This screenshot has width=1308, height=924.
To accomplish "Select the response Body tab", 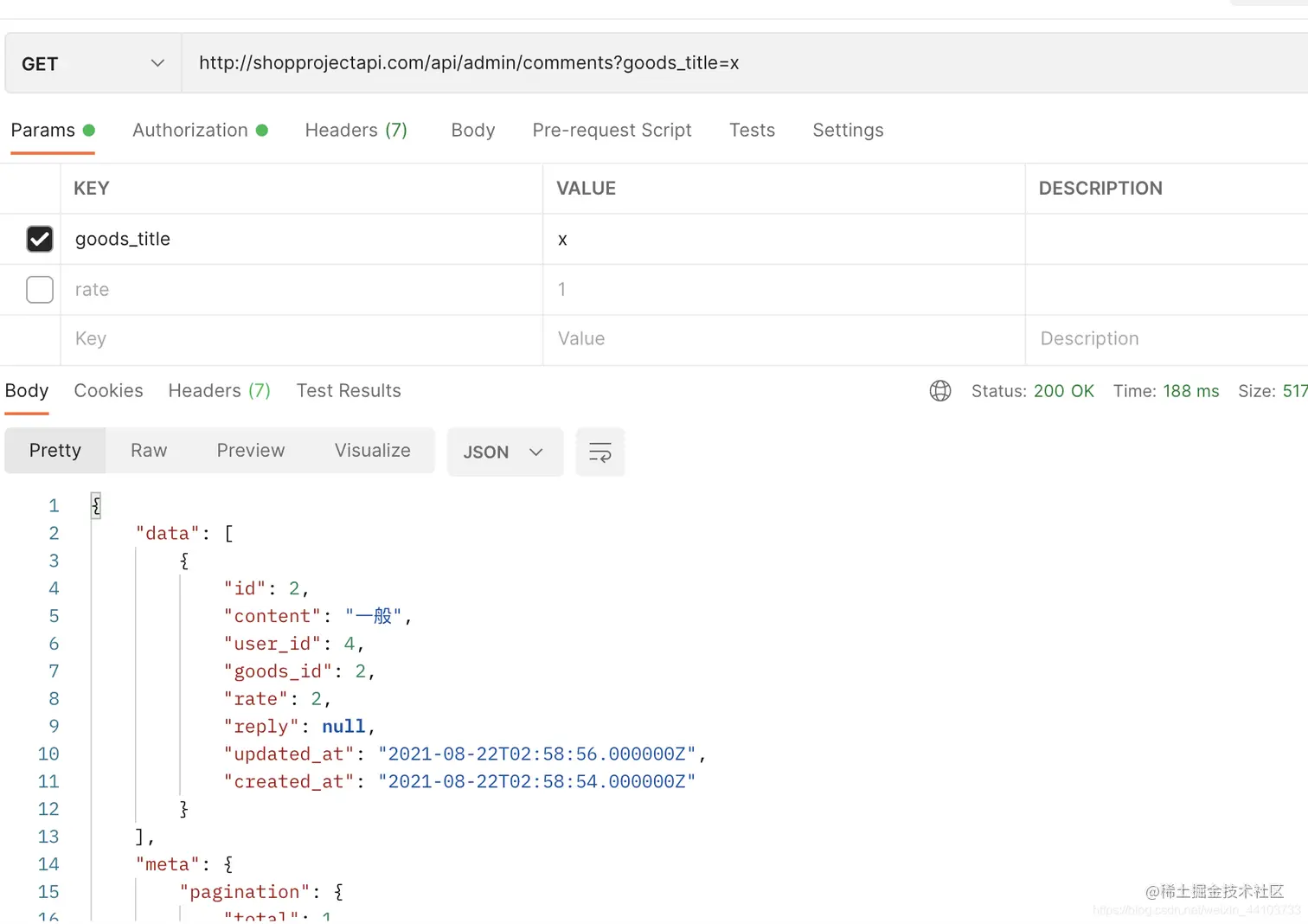I will point(27,391).
